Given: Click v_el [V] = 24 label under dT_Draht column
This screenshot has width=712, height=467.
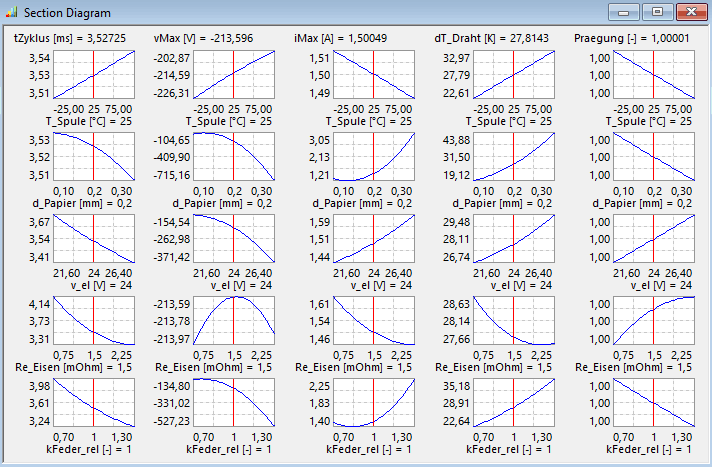Looking at the screenshot, I should (x=521, y=285).
